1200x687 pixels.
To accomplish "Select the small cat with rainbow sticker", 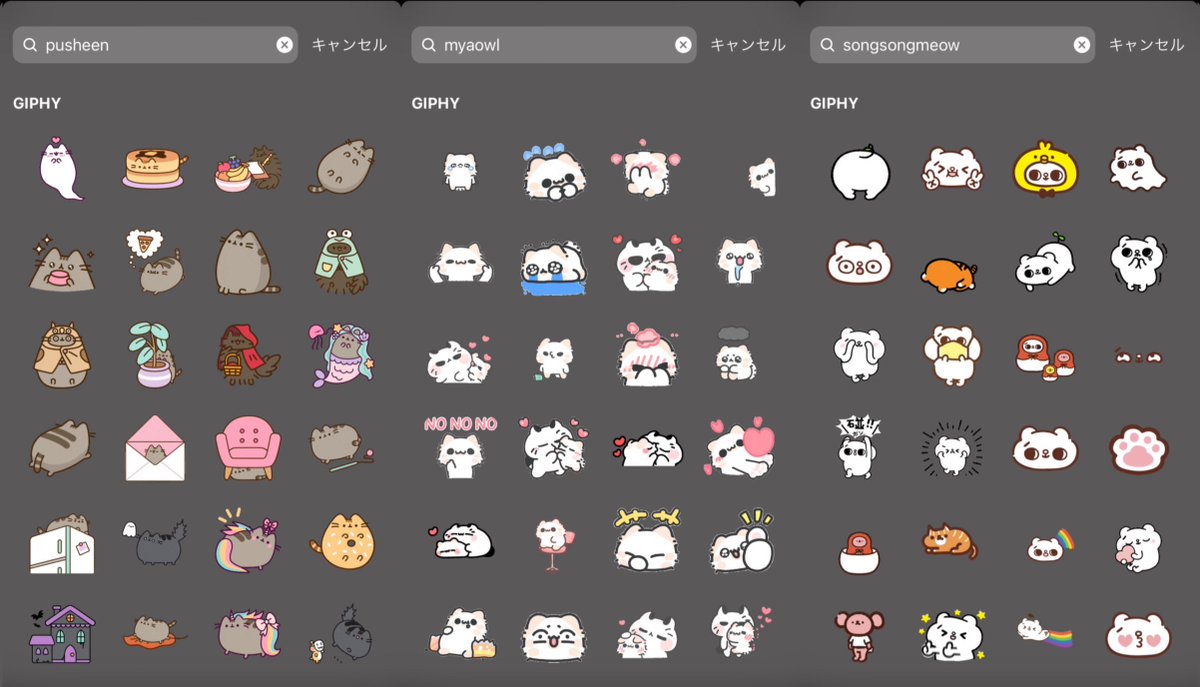I will pyautogui.click(x=1049, y=545).
